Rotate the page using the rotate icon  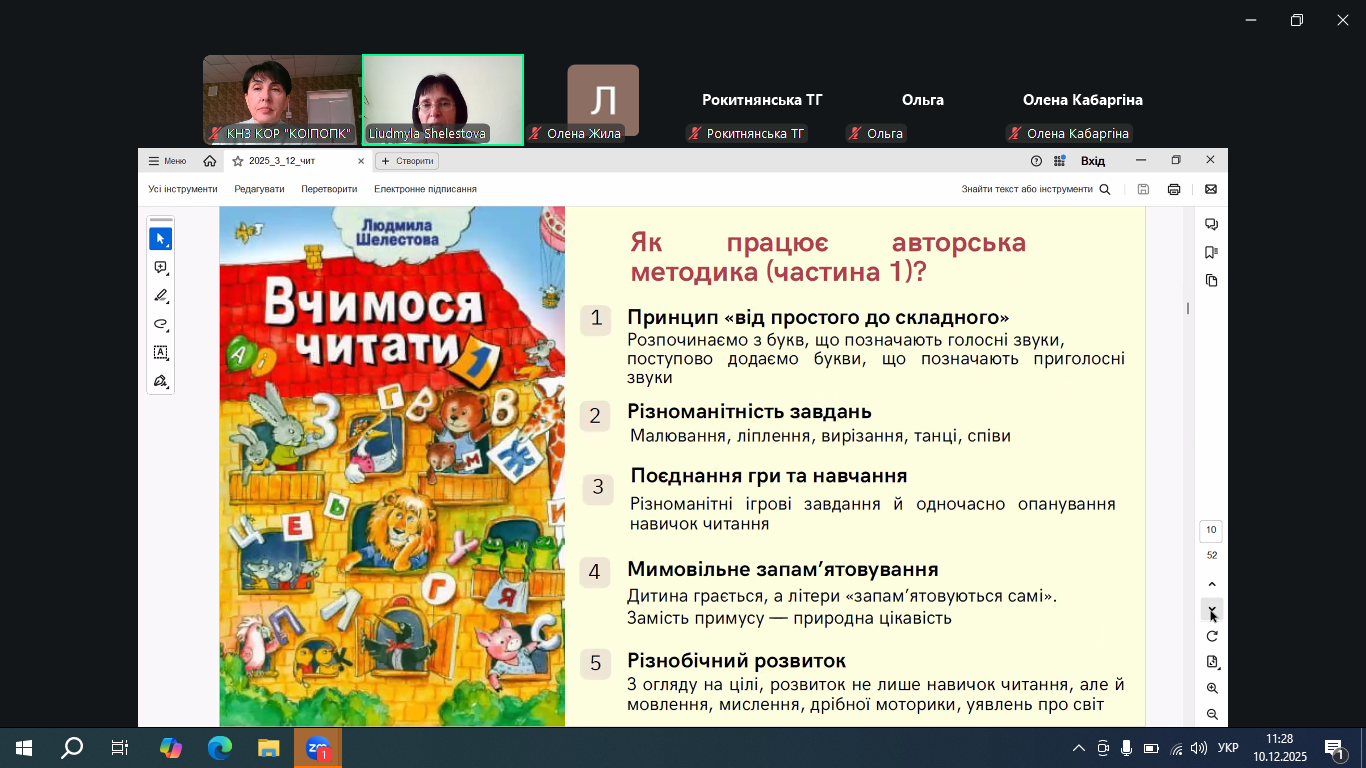pos(1212,636)
